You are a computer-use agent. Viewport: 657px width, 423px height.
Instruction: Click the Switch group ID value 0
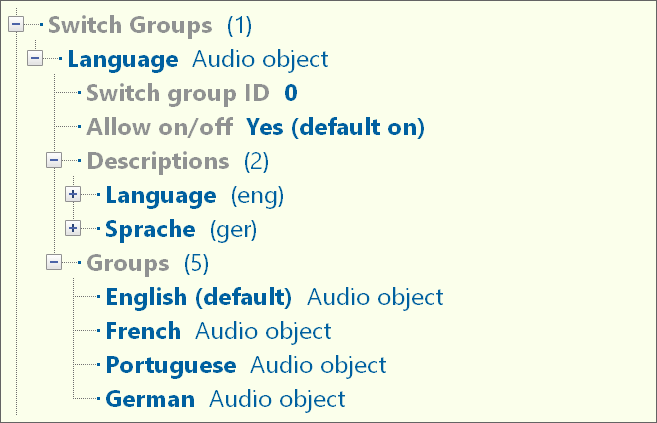(291, 93)
